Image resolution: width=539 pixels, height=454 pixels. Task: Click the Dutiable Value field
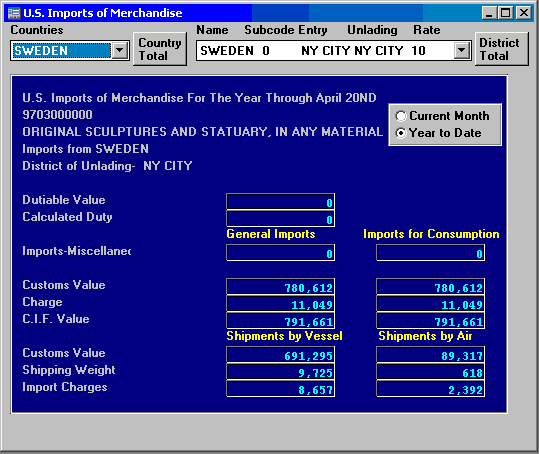coord(280,202)
